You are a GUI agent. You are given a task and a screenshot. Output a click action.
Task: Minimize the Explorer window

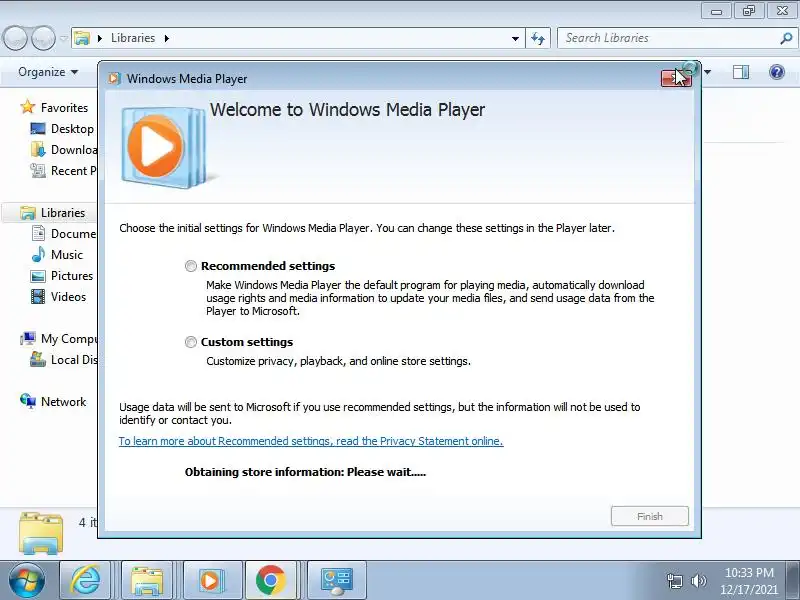point(716,11)
